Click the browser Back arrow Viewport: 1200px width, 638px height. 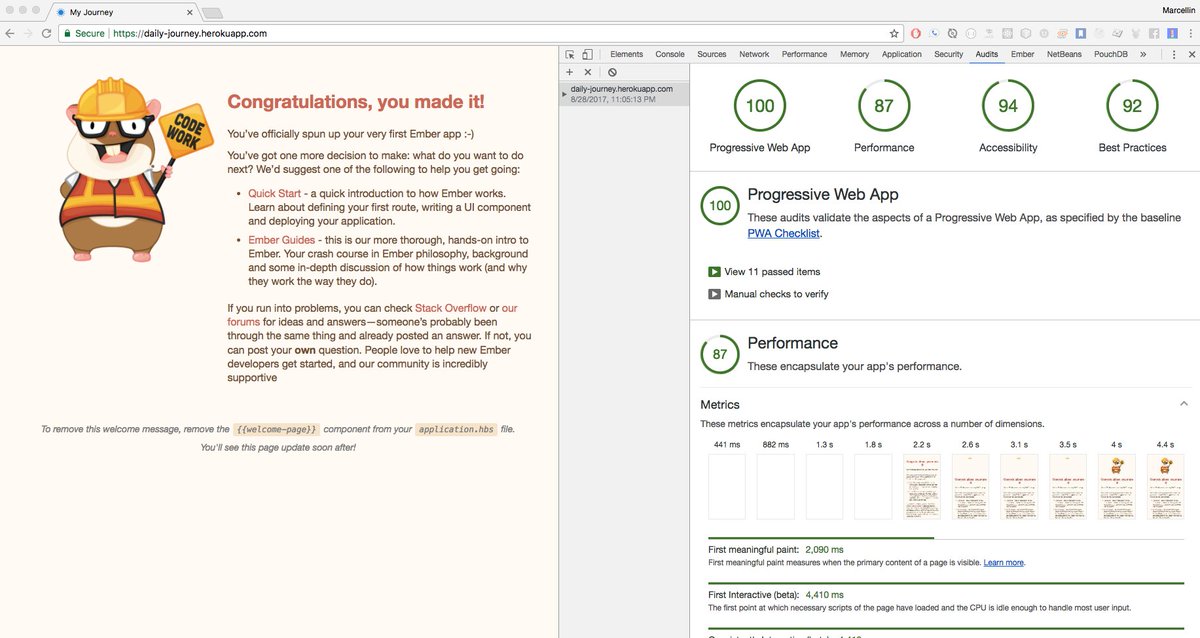click(10, 33)
